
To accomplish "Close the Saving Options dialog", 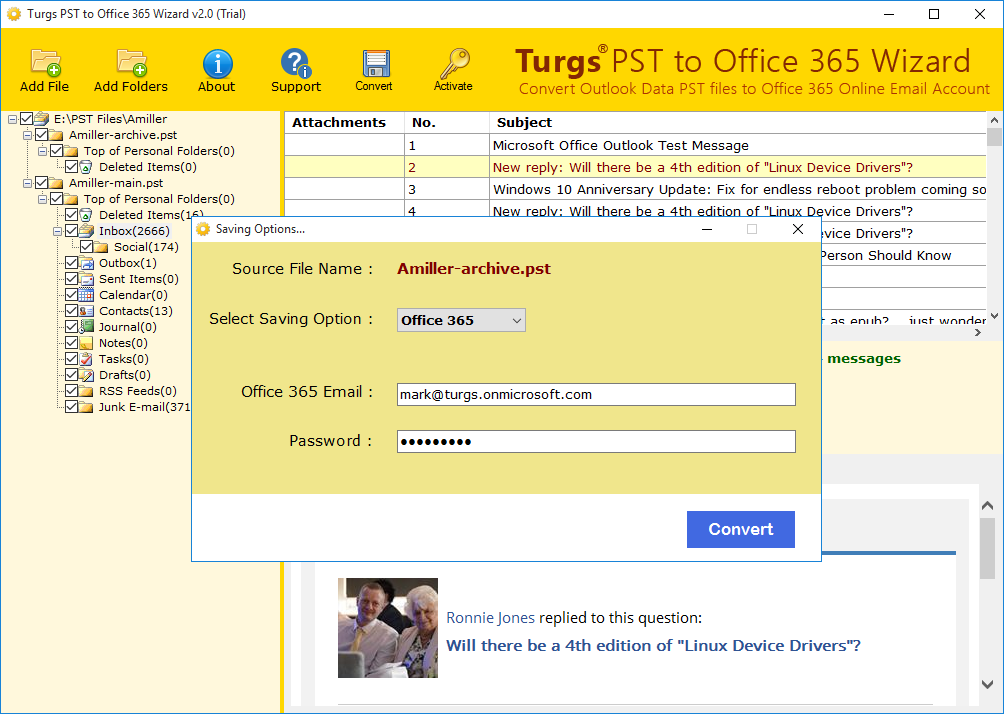I will click(798, 229).
